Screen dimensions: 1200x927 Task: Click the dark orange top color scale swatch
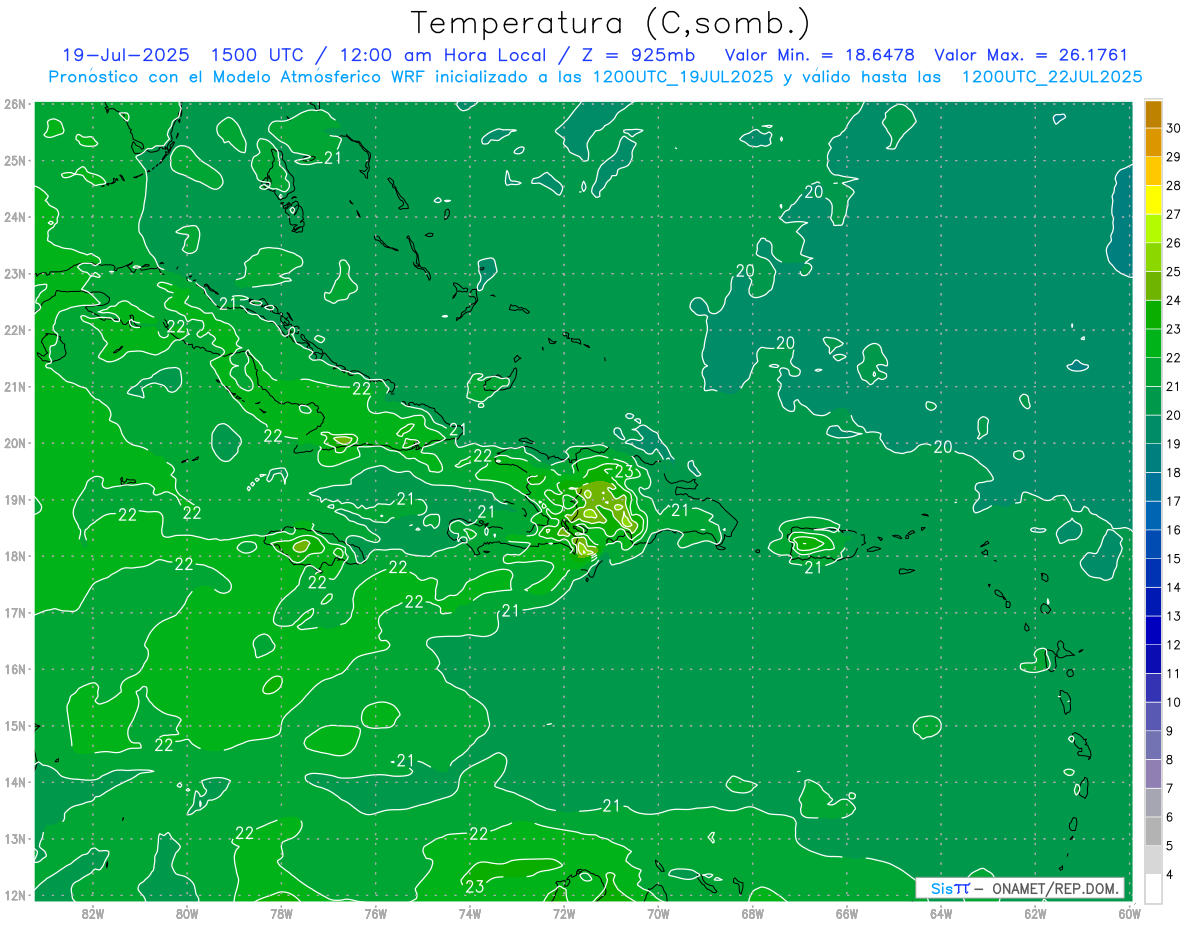pyautogui.click(x=1153, y=114)
